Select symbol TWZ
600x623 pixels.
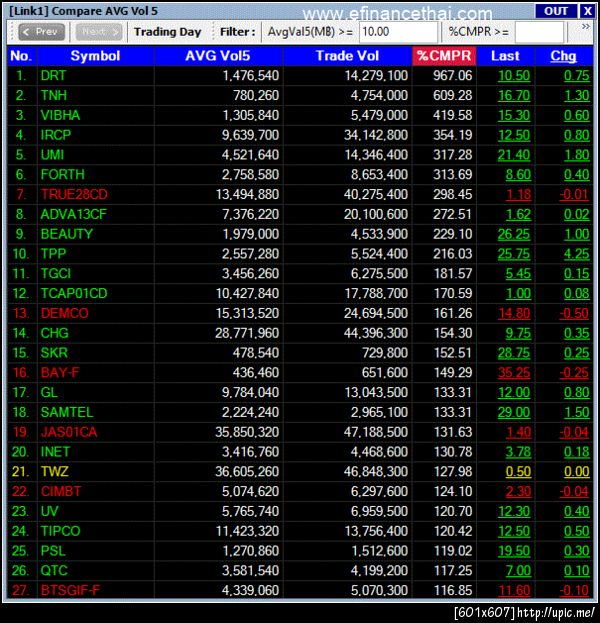pos(54,472)
